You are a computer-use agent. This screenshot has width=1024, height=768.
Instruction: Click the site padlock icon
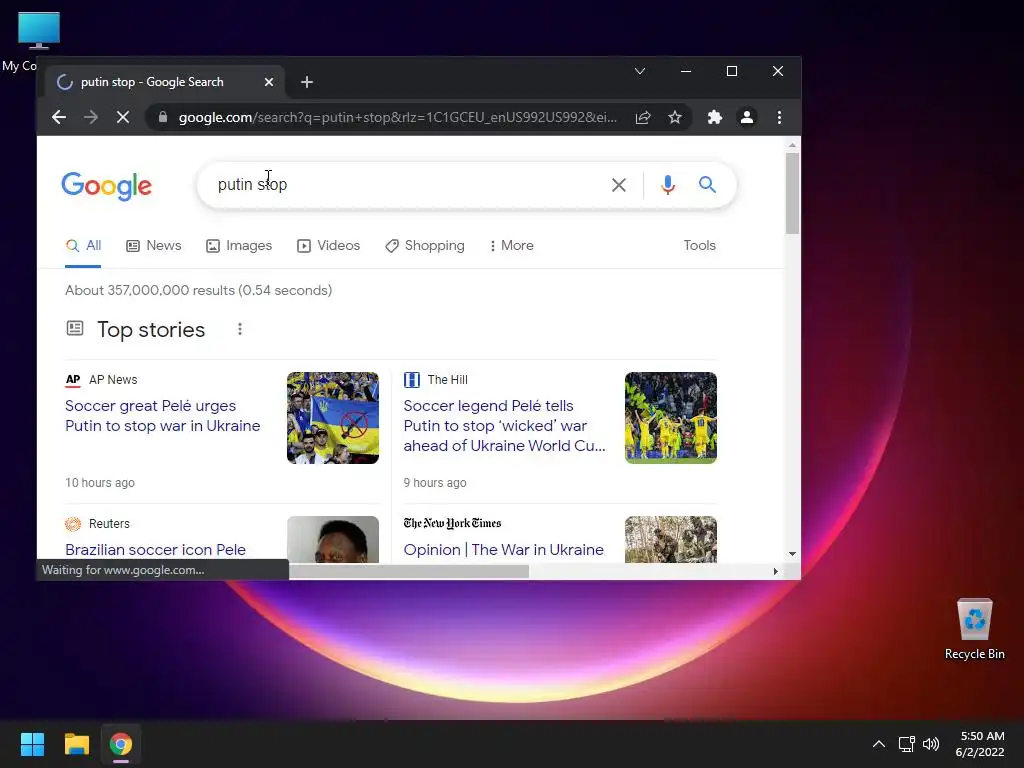pyautogui.click(x=163, y=118)
